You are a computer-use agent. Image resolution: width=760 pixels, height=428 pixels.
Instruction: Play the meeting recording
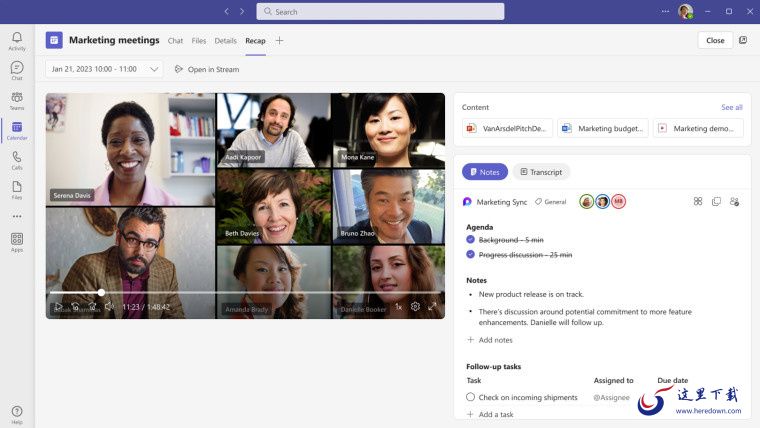[x=58, y=306]
